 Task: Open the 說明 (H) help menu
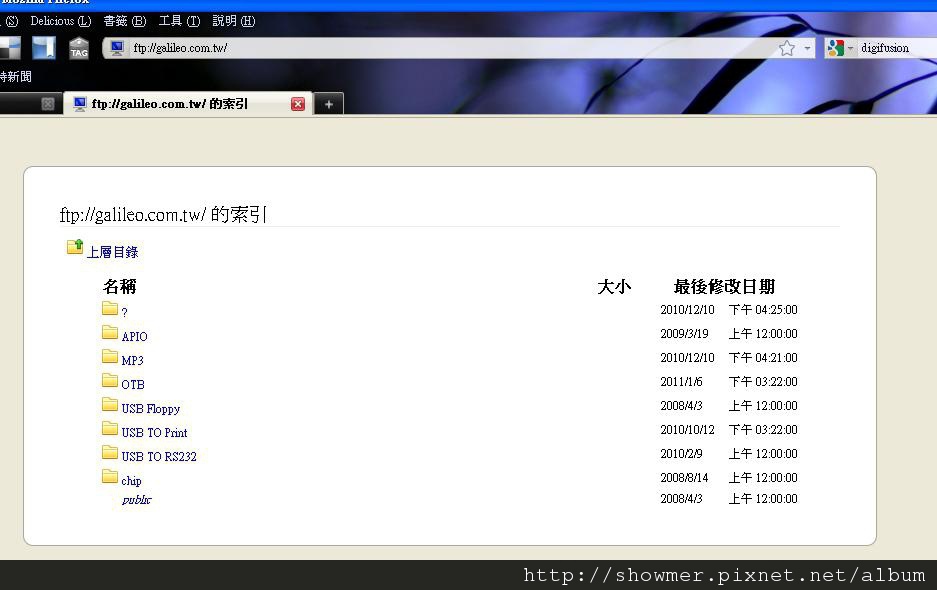click(x=234, y=21)
